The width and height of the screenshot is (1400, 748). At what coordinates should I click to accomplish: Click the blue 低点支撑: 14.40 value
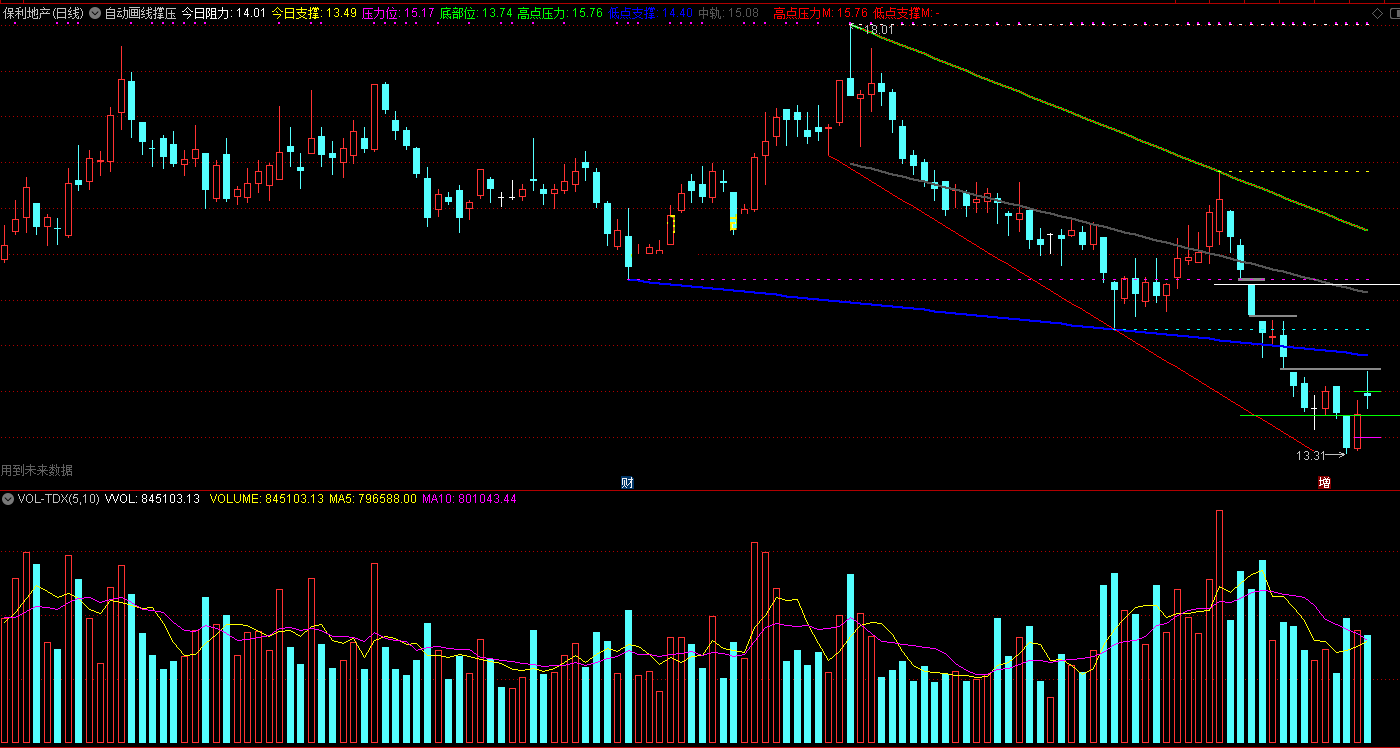coord(650,14)
